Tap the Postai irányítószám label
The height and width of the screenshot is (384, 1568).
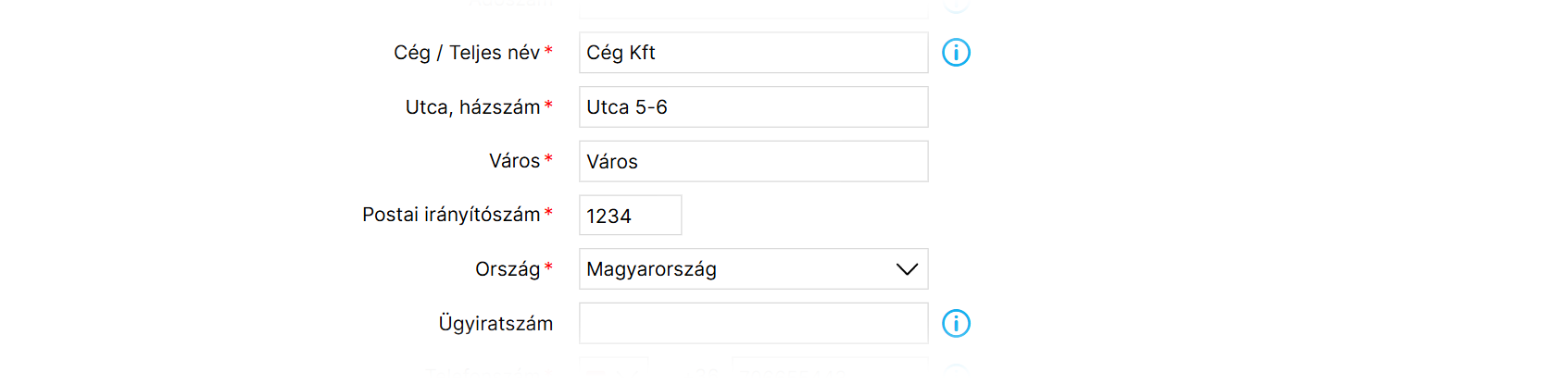coord(451,215)
